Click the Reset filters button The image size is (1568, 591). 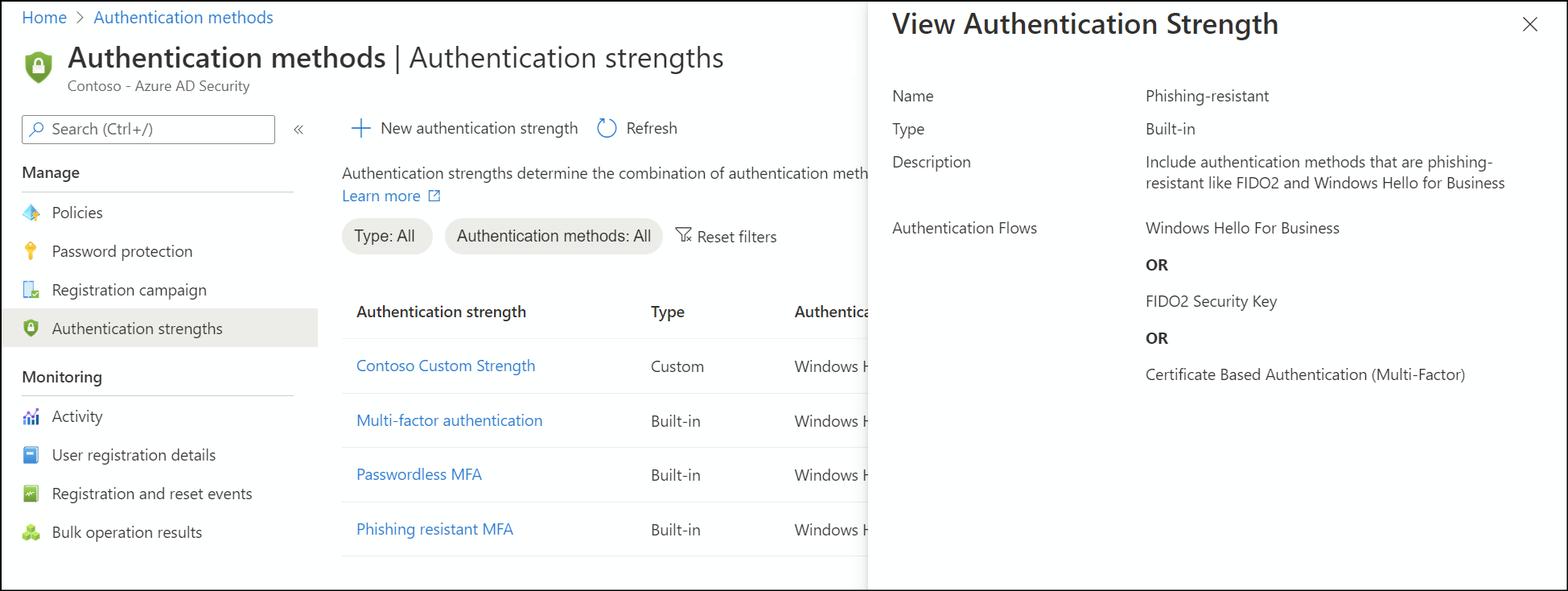[x=726, y=237]
